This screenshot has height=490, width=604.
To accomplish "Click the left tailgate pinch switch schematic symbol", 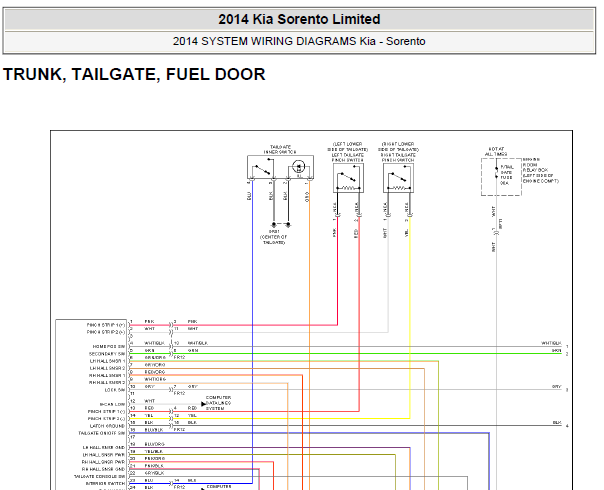I will coord(349,178).
